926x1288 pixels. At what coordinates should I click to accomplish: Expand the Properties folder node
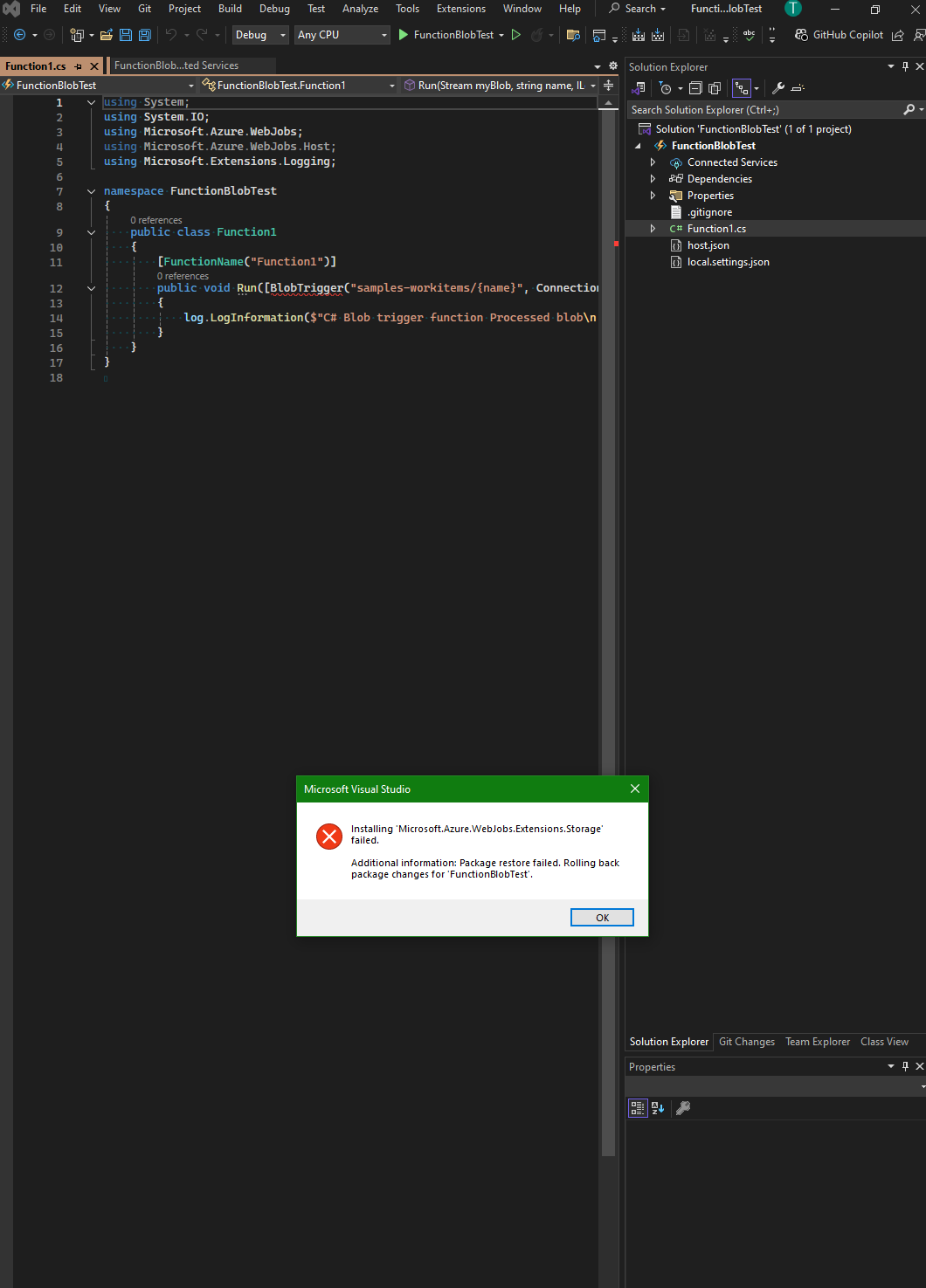[x=653, y=196]
